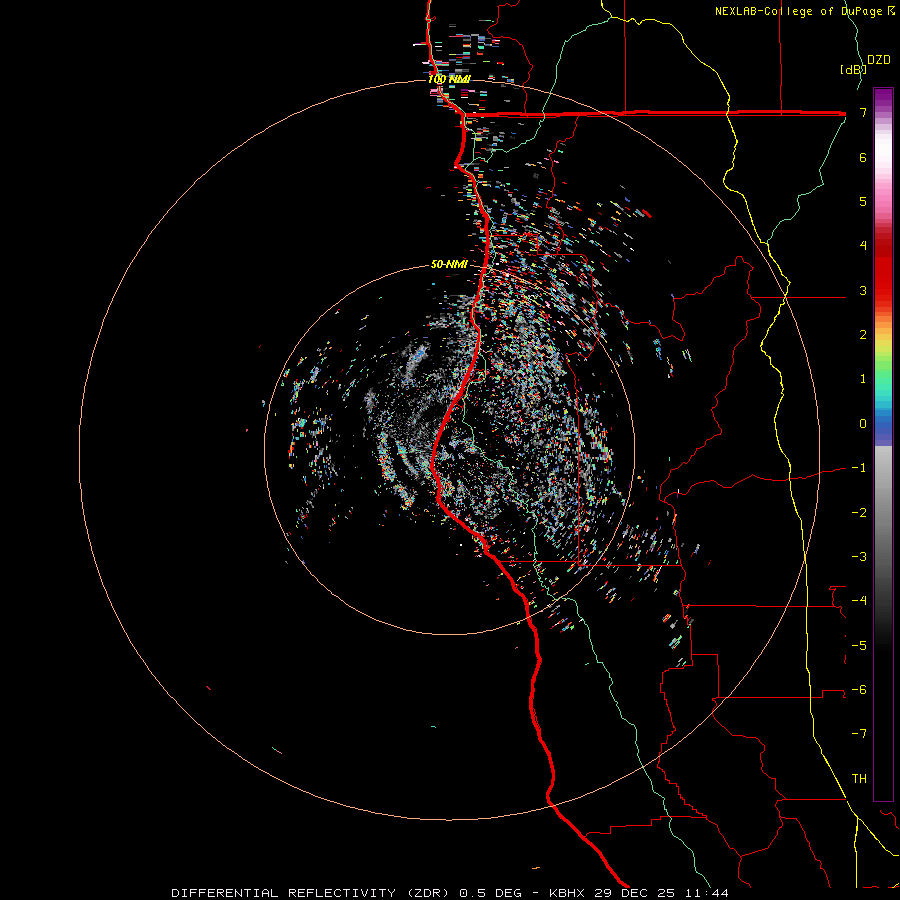Screen dimensions: 900x900
Task: Click the ZDR color scale bar
Action: tap(883, 444)
